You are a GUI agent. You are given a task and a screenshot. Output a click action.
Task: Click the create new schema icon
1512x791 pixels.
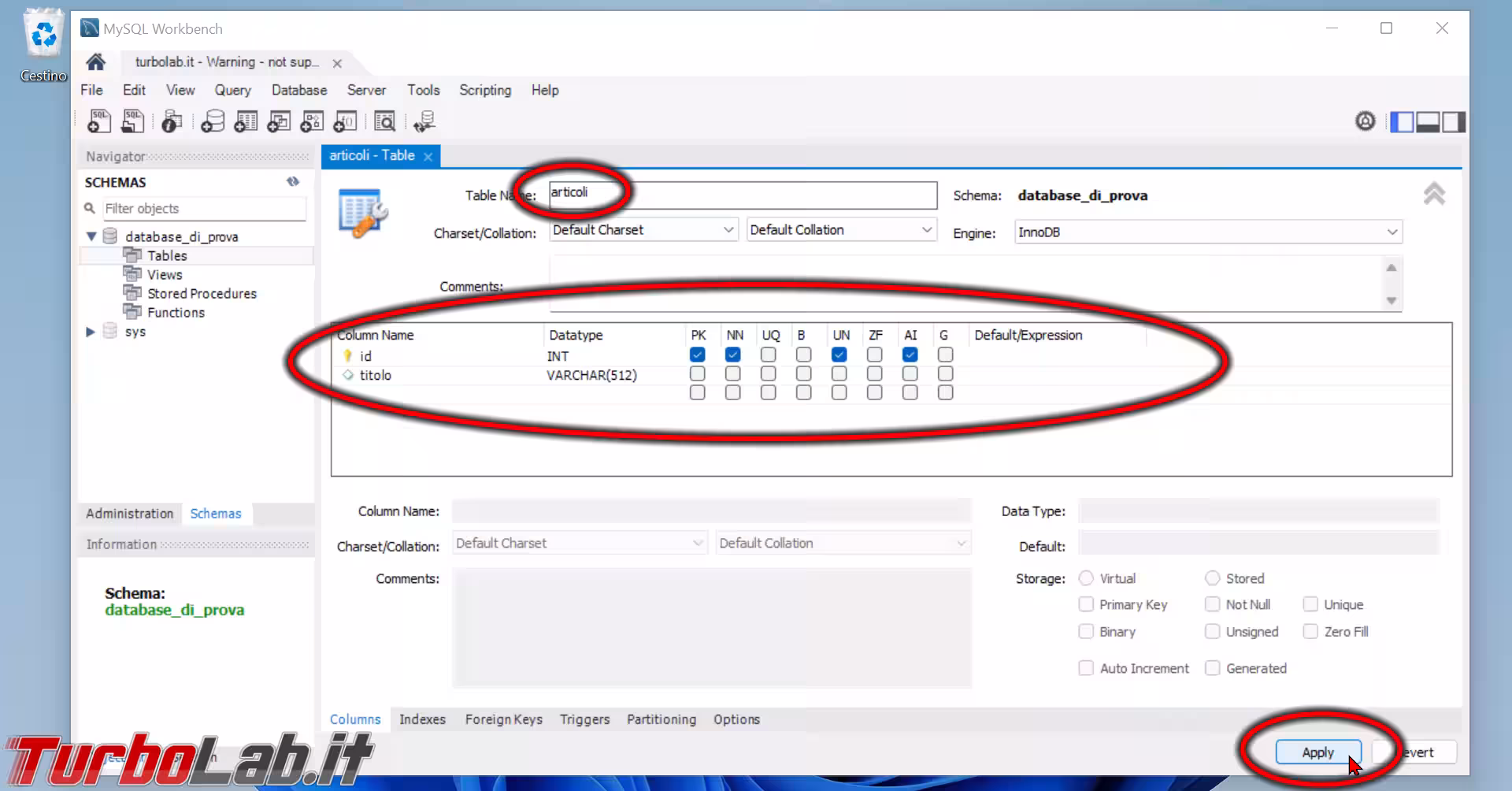click(213, 121)
